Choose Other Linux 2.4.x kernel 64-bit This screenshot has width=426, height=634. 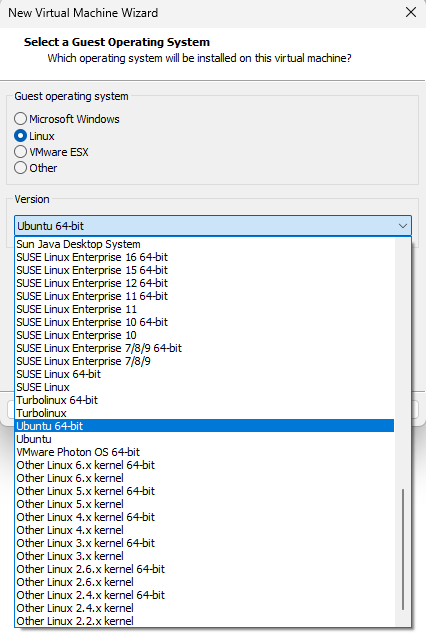pyautogui.click(x=205, y=595)
